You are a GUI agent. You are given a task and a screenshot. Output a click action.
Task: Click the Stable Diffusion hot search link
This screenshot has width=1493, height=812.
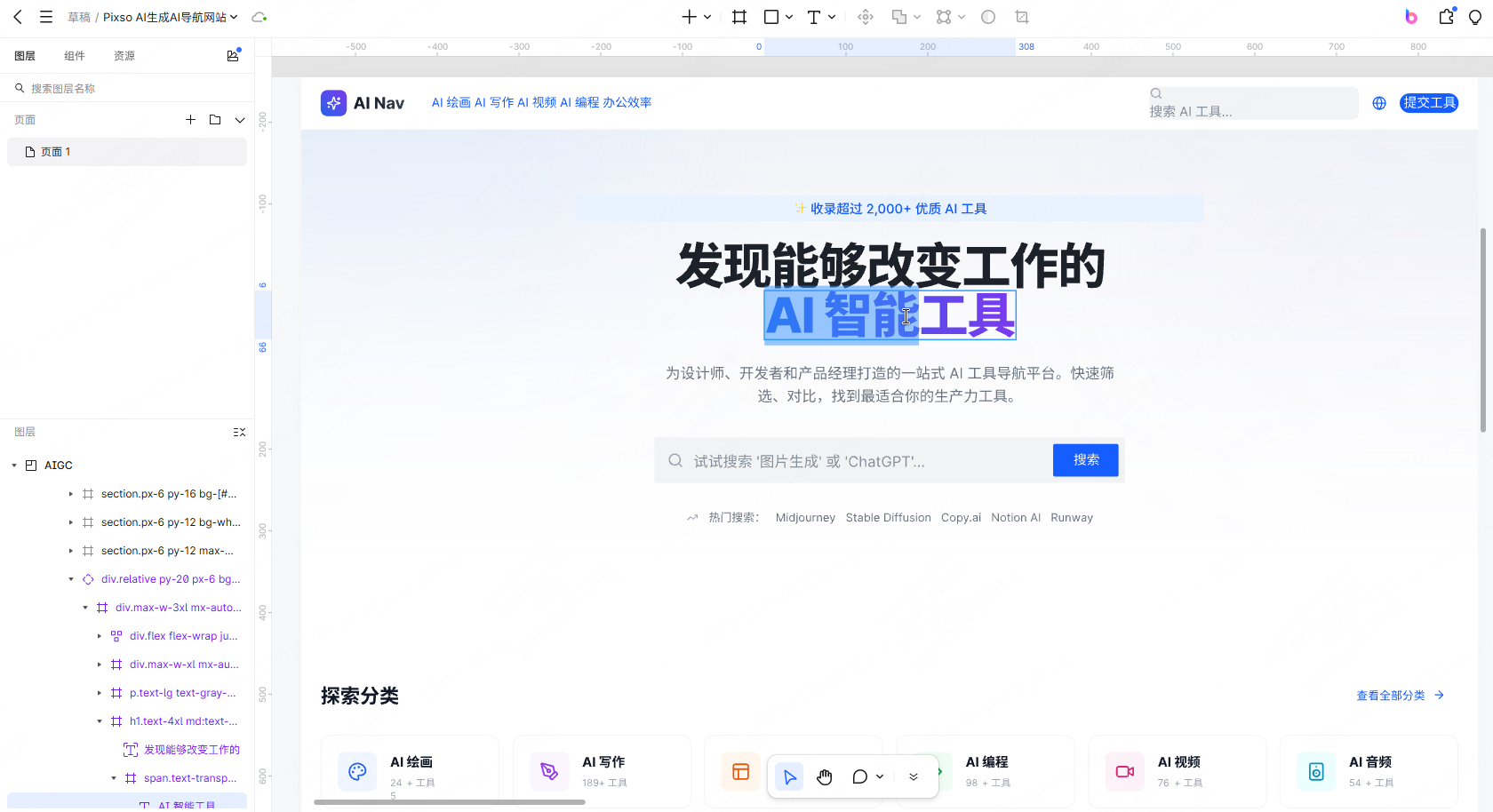pyautogui.click(x=888, y=518)
